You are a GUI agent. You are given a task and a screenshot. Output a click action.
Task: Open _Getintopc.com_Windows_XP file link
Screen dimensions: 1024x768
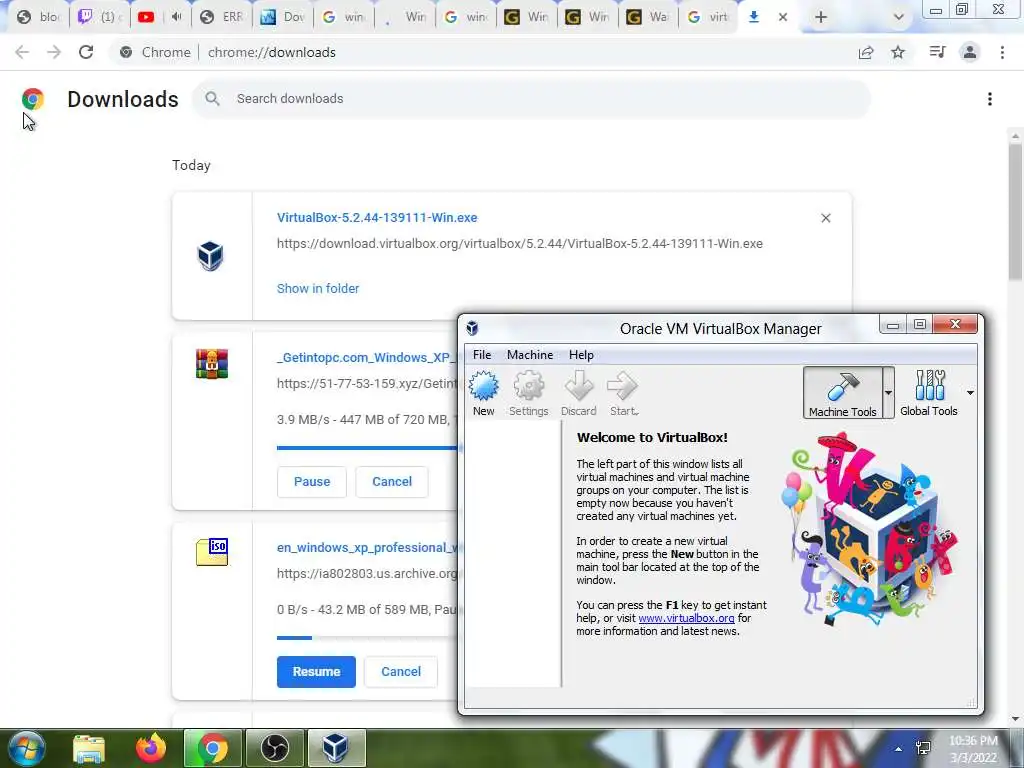pos(367,357)
